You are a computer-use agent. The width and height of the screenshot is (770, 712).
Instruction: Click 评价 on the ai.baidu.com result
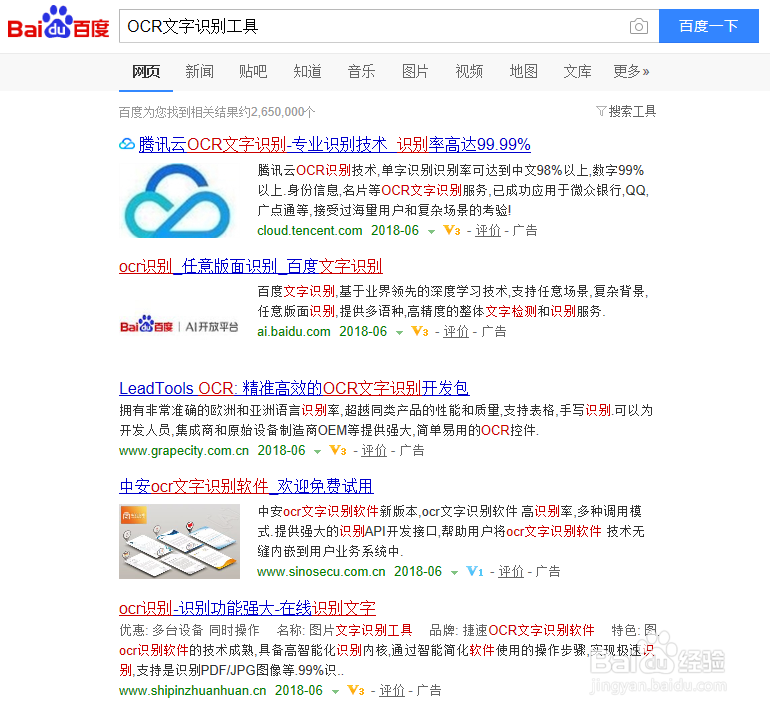pos(456,331)
